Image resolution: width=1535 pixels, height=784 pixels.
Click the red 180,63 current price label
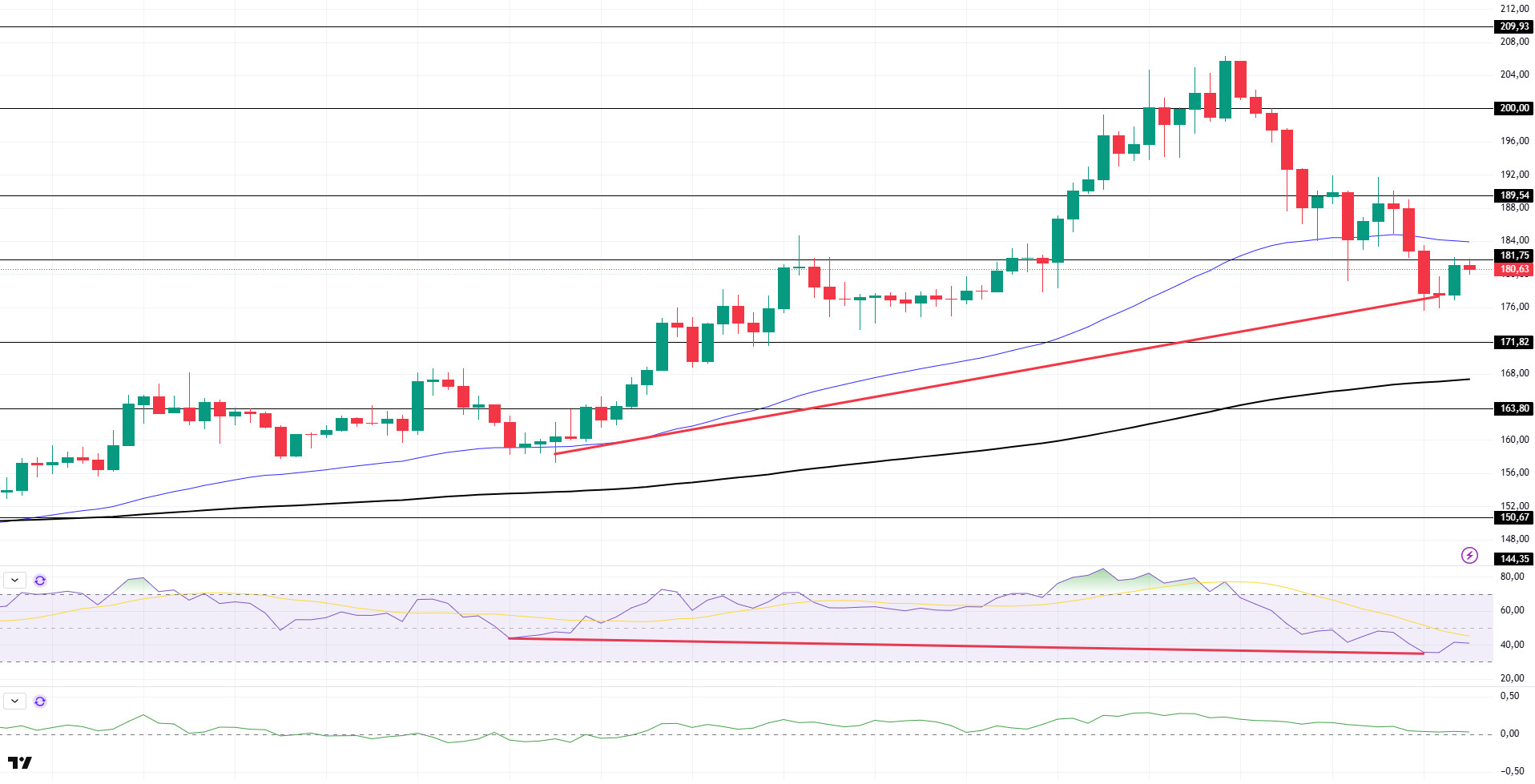tap(1513, 269)
